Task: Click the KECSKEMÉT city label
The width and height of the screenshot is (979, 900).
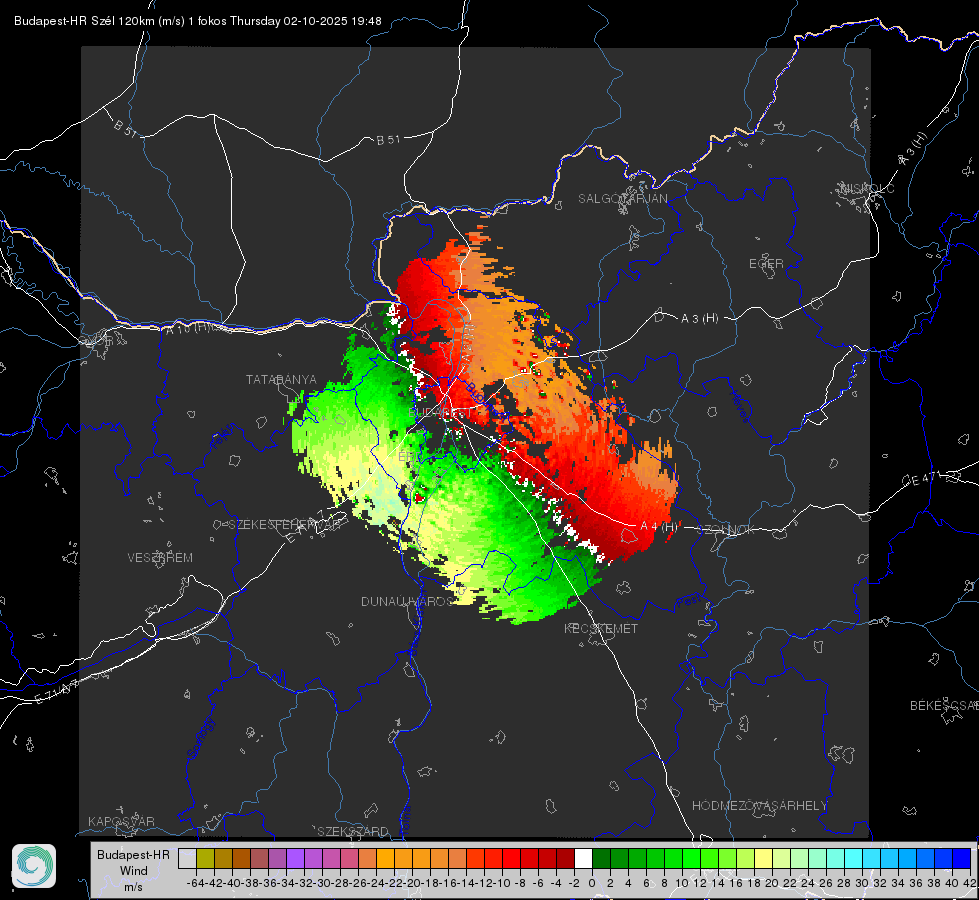Action: tap(601, 629)
